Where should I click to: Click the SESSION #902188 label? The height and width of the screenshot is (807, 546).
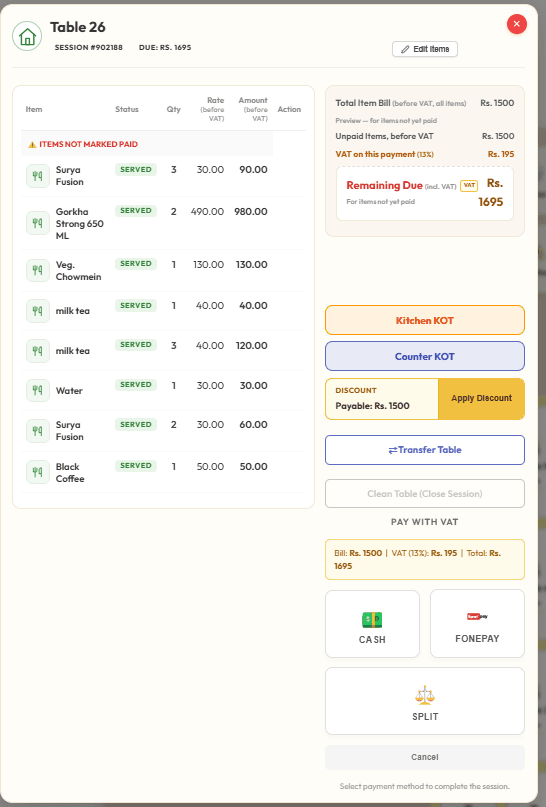[x=89, y=47]
